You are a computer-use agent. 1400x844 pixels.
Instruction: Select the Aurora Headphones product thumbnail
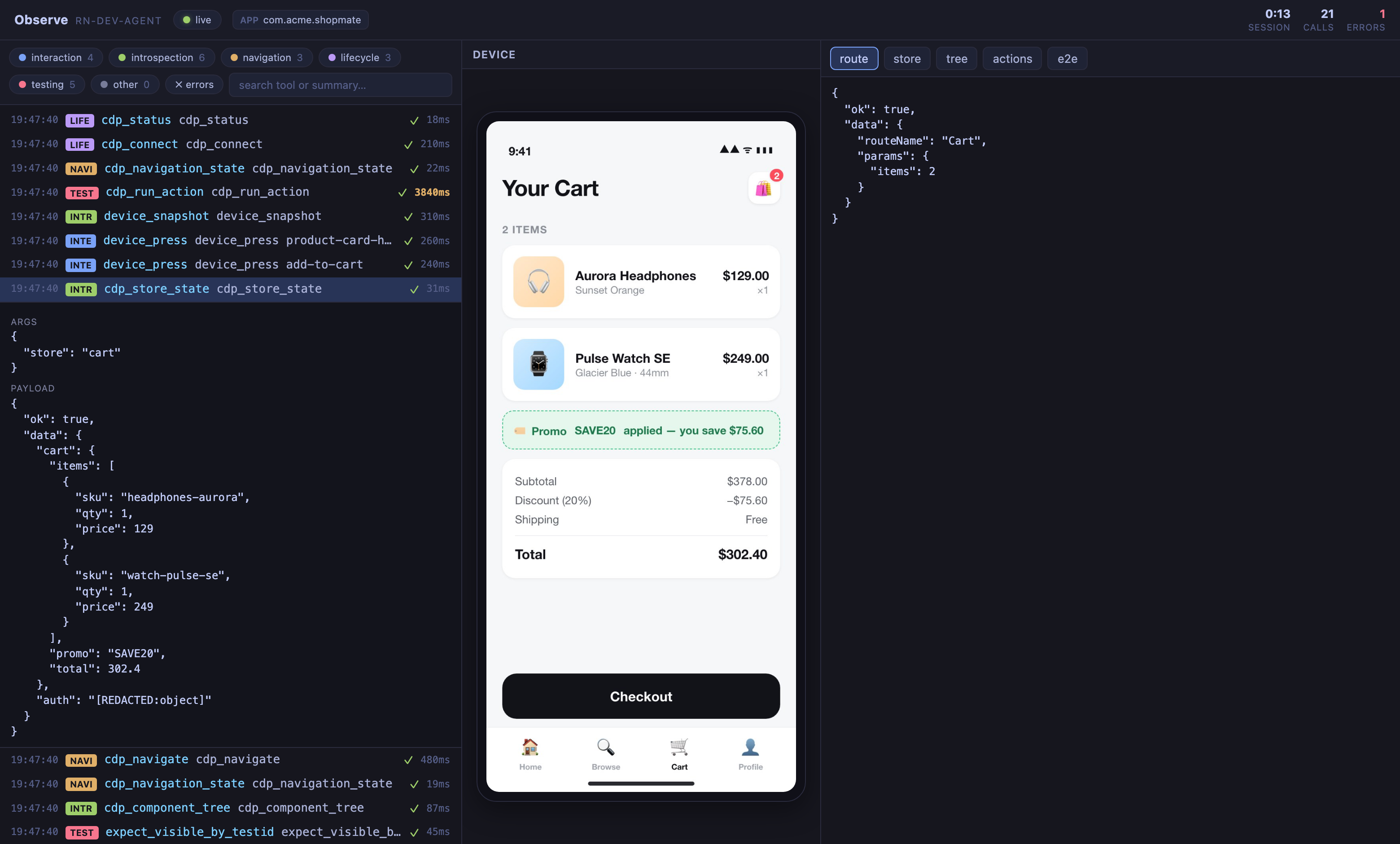tap(538, 282)
